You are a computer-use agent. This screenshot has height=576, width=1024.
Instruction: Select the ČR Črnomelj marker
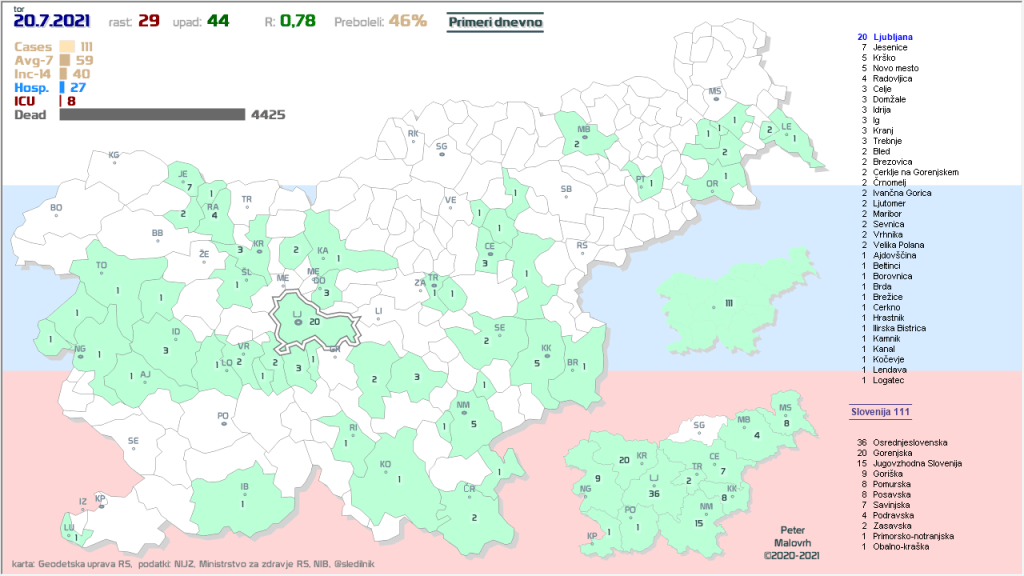[470, 490]
